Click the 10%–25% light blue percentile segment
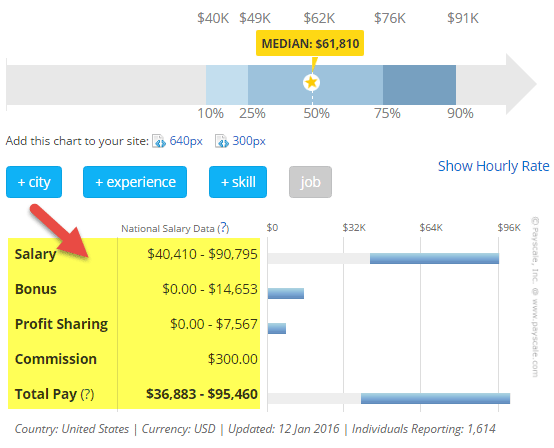This screenshot has height=448, width=554. click(227, 85)
